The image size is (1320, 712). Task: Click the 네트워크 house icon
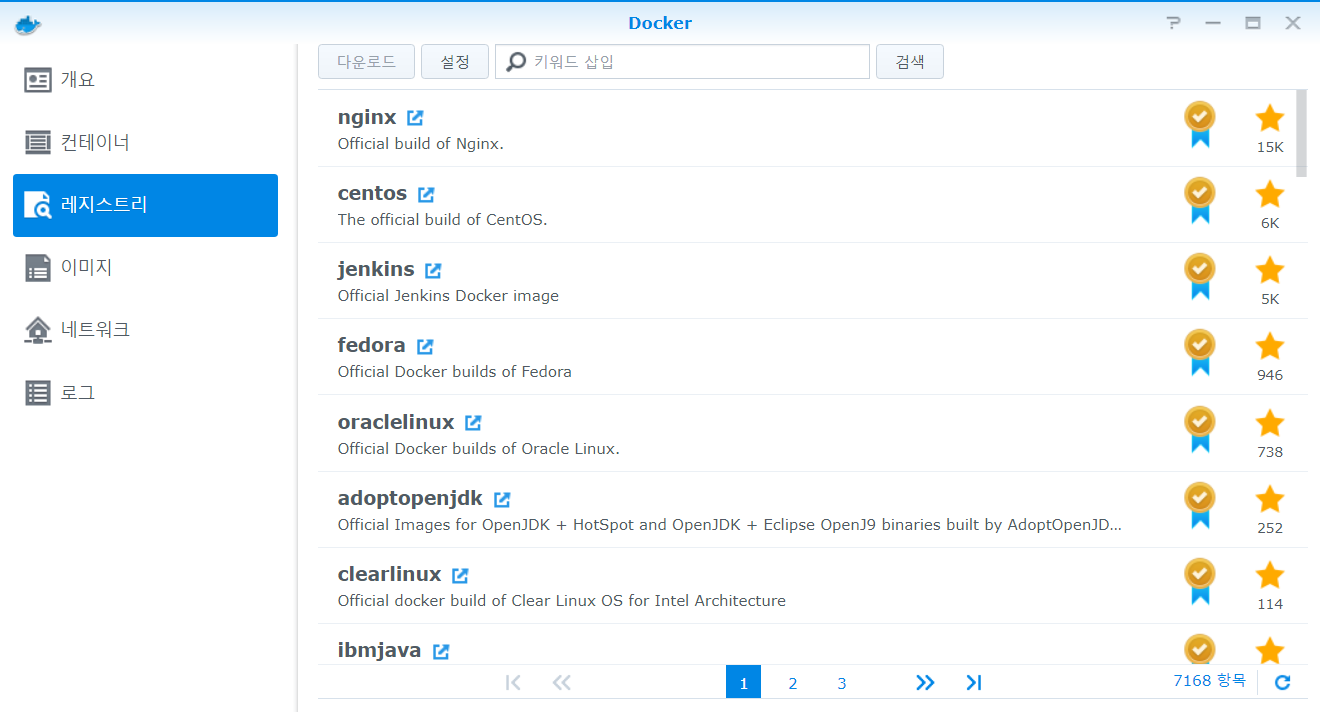point(38,330)
